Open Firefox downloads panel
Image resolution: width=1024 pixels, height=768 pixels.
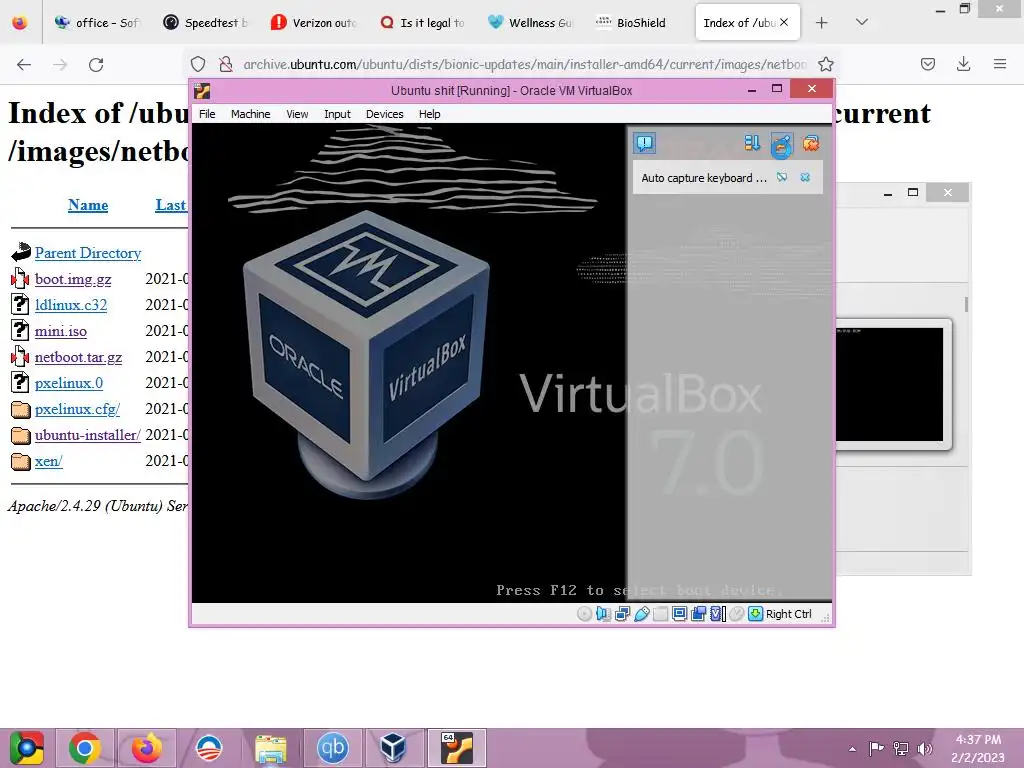point(963,64)
